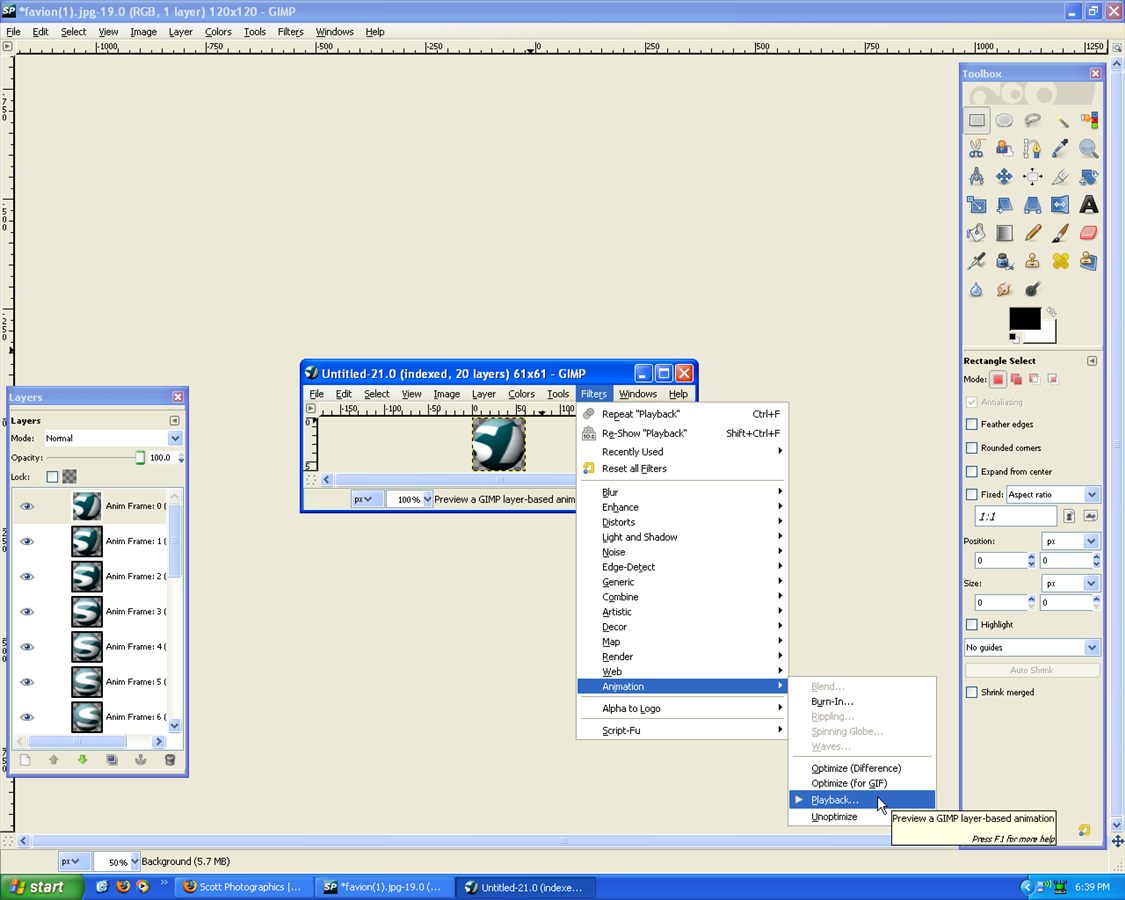This screenshot has width=1125, height=900.
Task: Open the No guides dropdown
Action: (x=1032, y=647)
